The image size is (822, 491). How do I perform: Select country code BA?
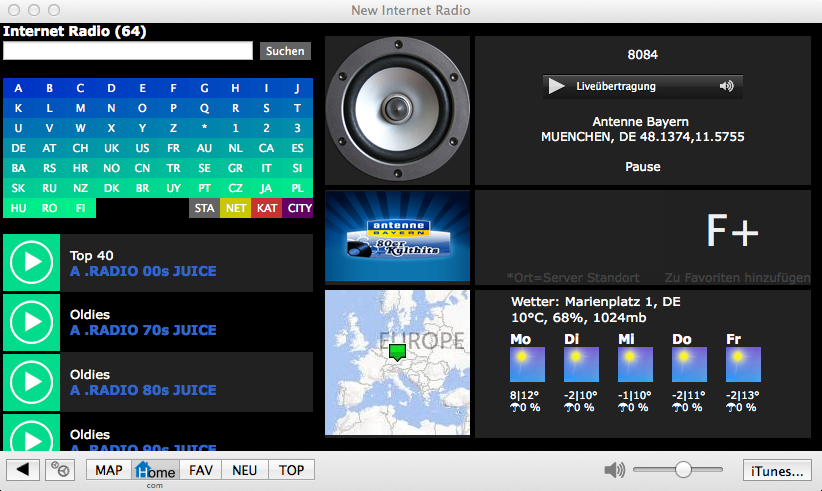click(x=18, y=168)
